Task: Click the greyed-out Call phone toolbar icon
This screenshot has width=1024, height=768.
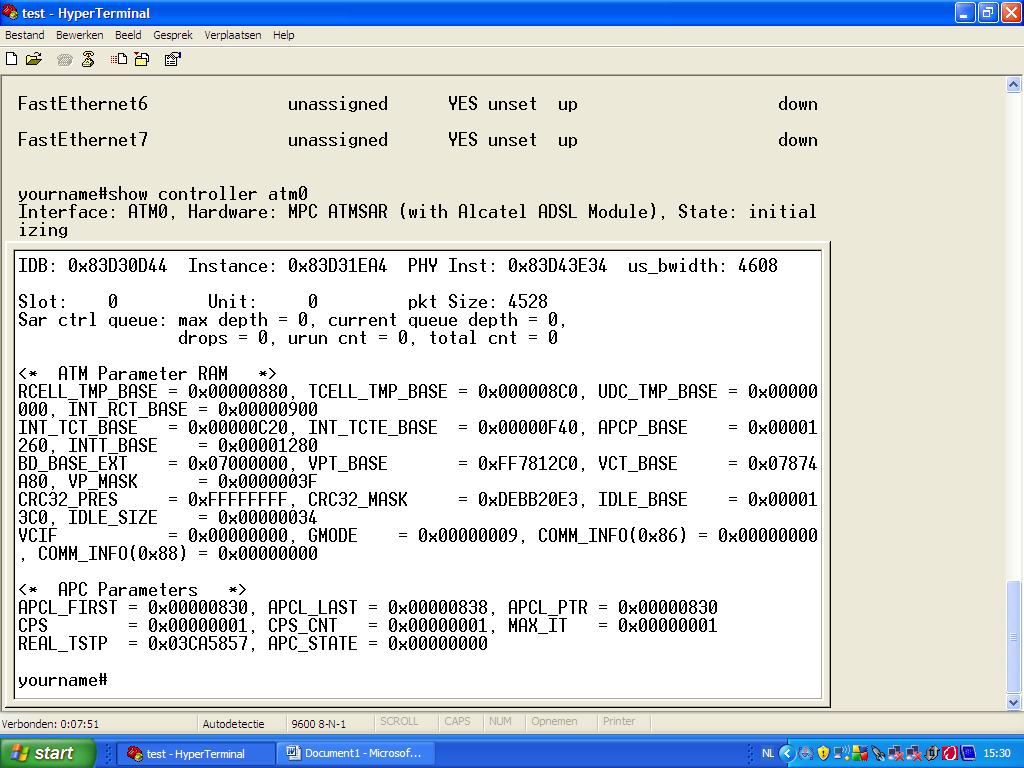Action: 65,59
